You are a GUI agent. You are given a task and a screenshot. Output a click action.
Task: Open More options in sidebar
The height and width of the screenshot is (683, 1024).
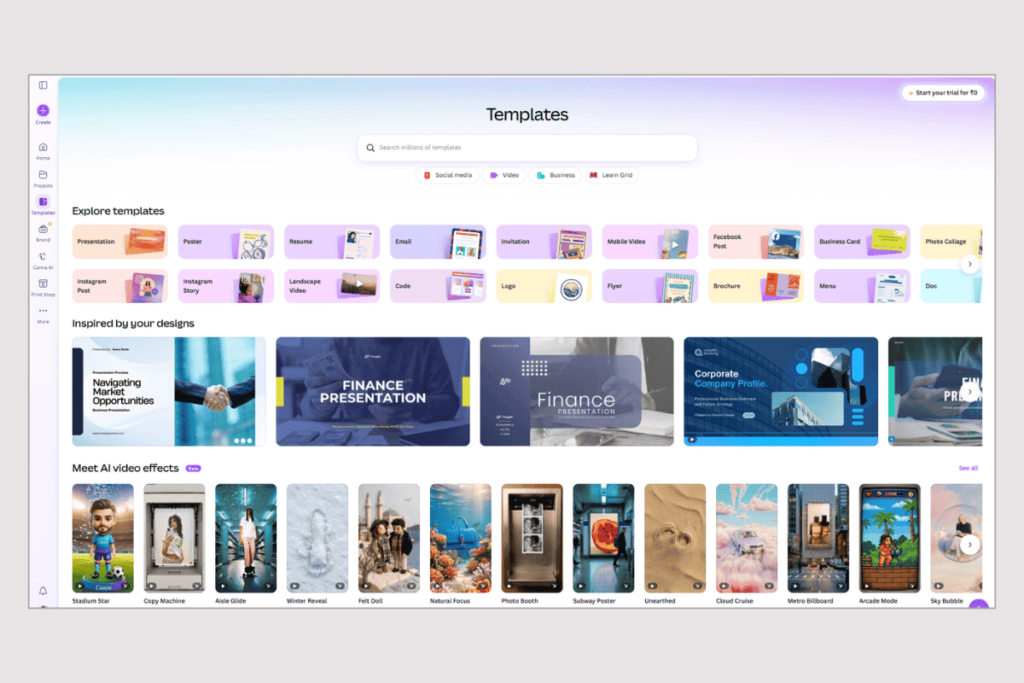coord(43,315)
